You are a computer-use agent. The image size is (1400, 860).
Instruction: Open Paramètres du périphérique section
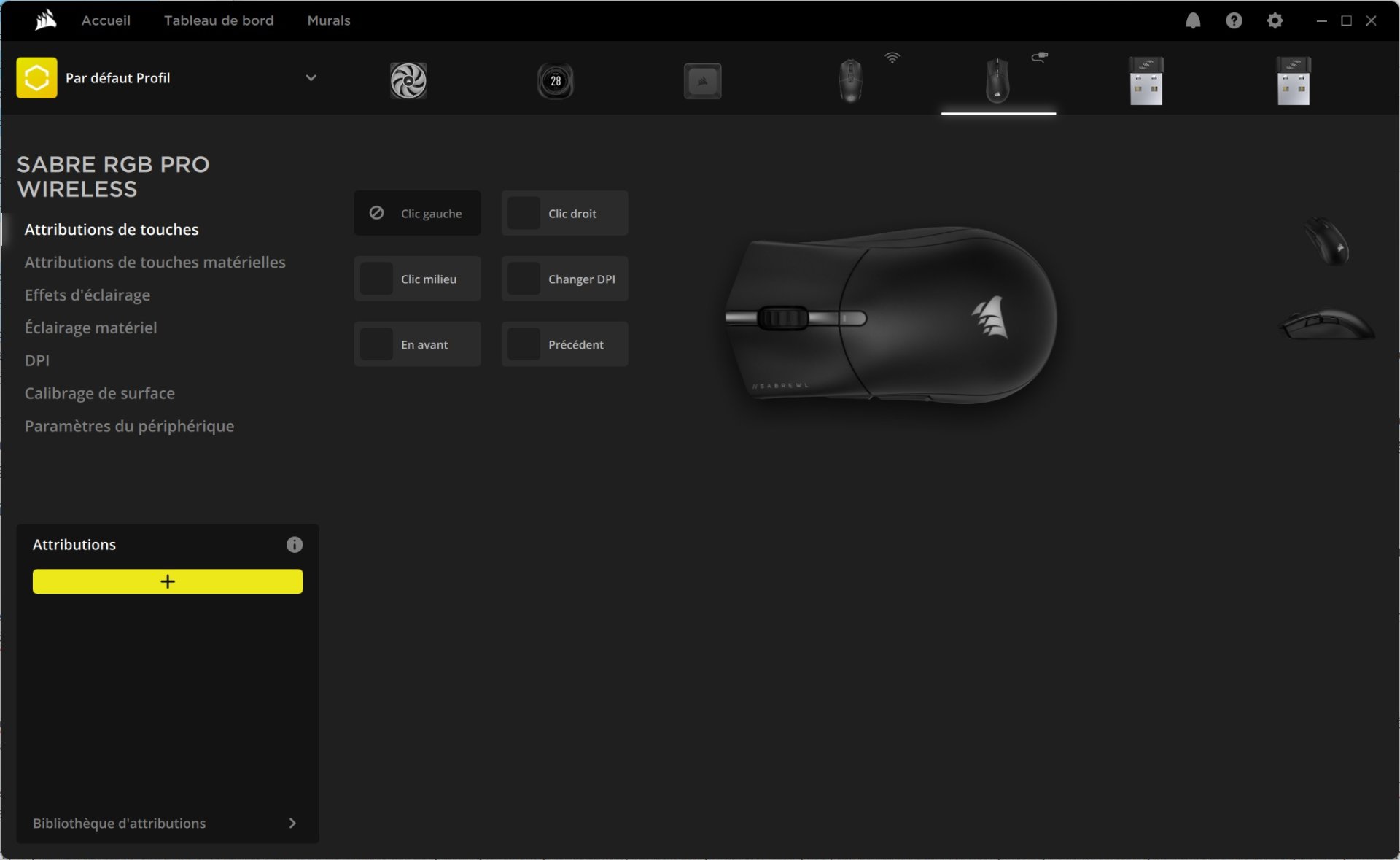point(129,426)
